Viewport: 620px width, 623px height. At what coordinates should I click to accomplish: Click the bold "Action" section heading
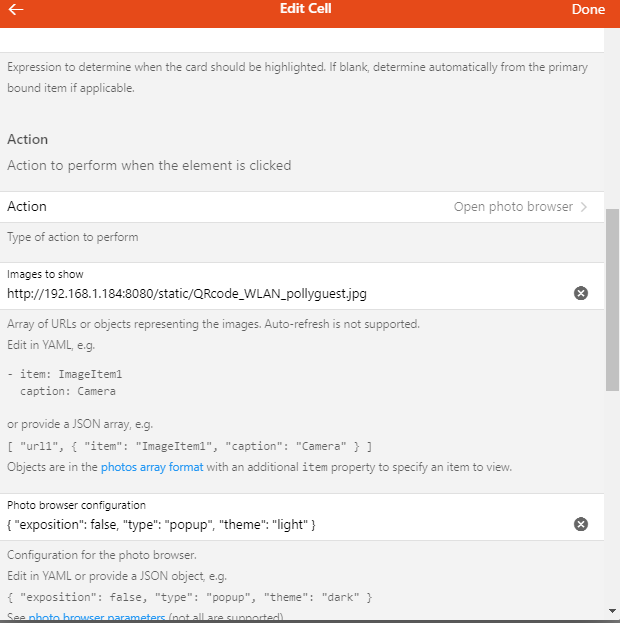tap(28, 139)
